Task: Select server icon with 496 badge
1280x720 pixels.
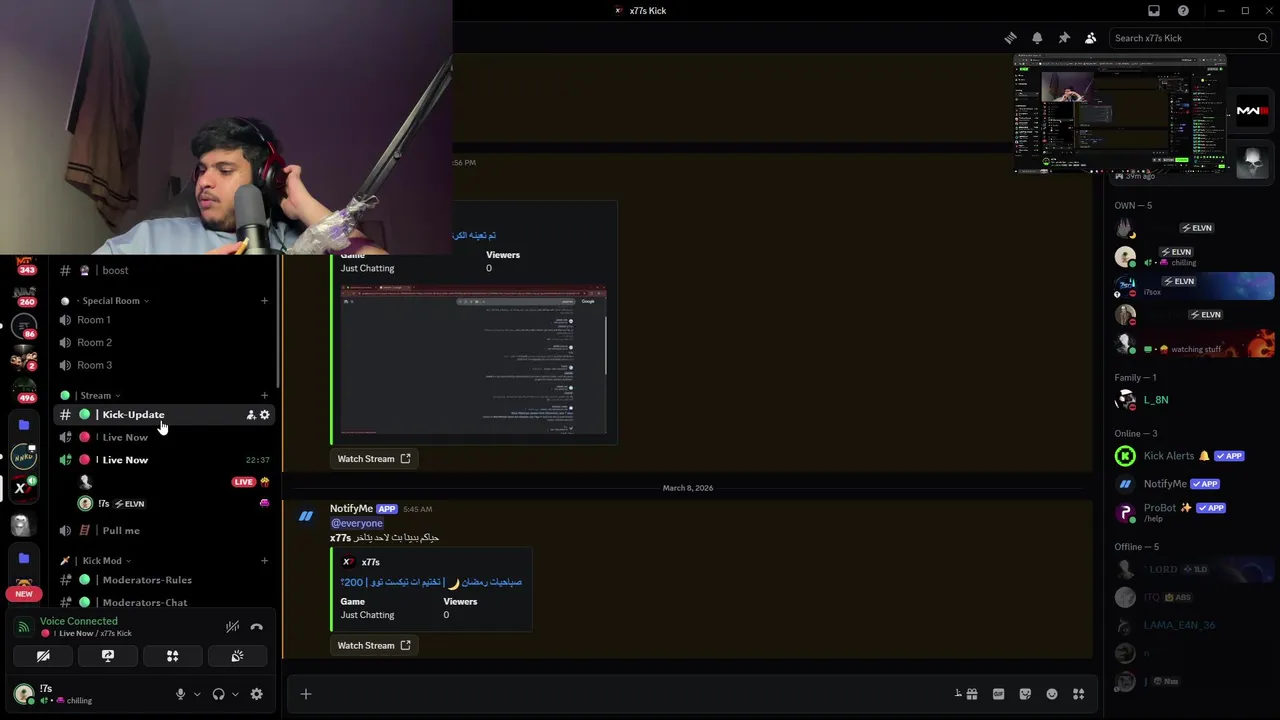Action: click(24, 391)
